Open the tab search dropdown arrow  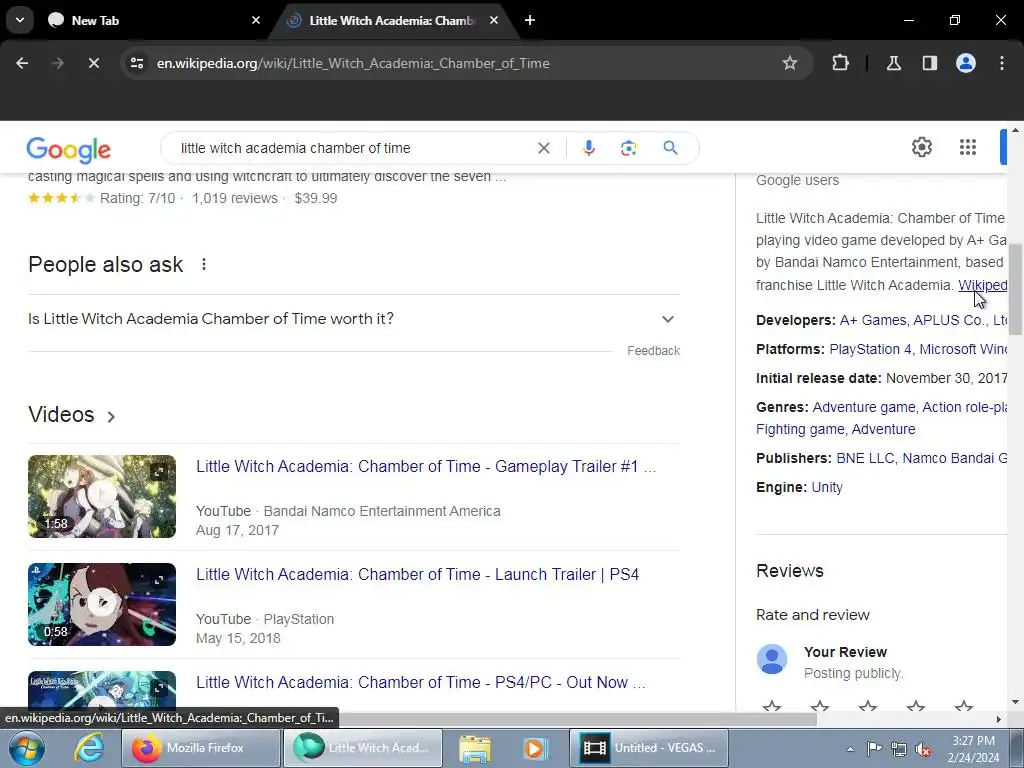coord(20,20)
